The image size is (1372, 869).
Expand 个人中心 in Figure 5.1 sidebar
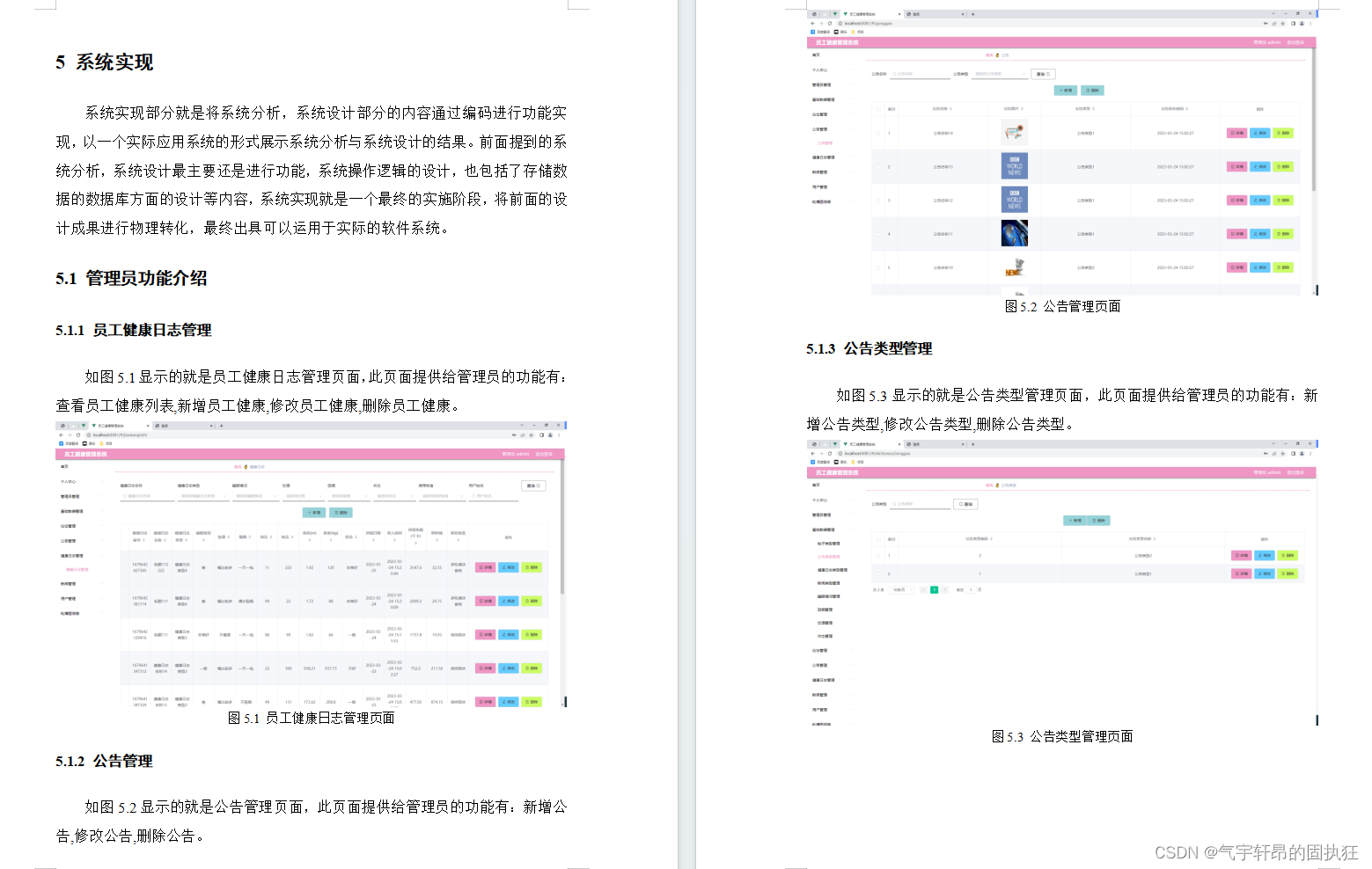pos(81,482)
